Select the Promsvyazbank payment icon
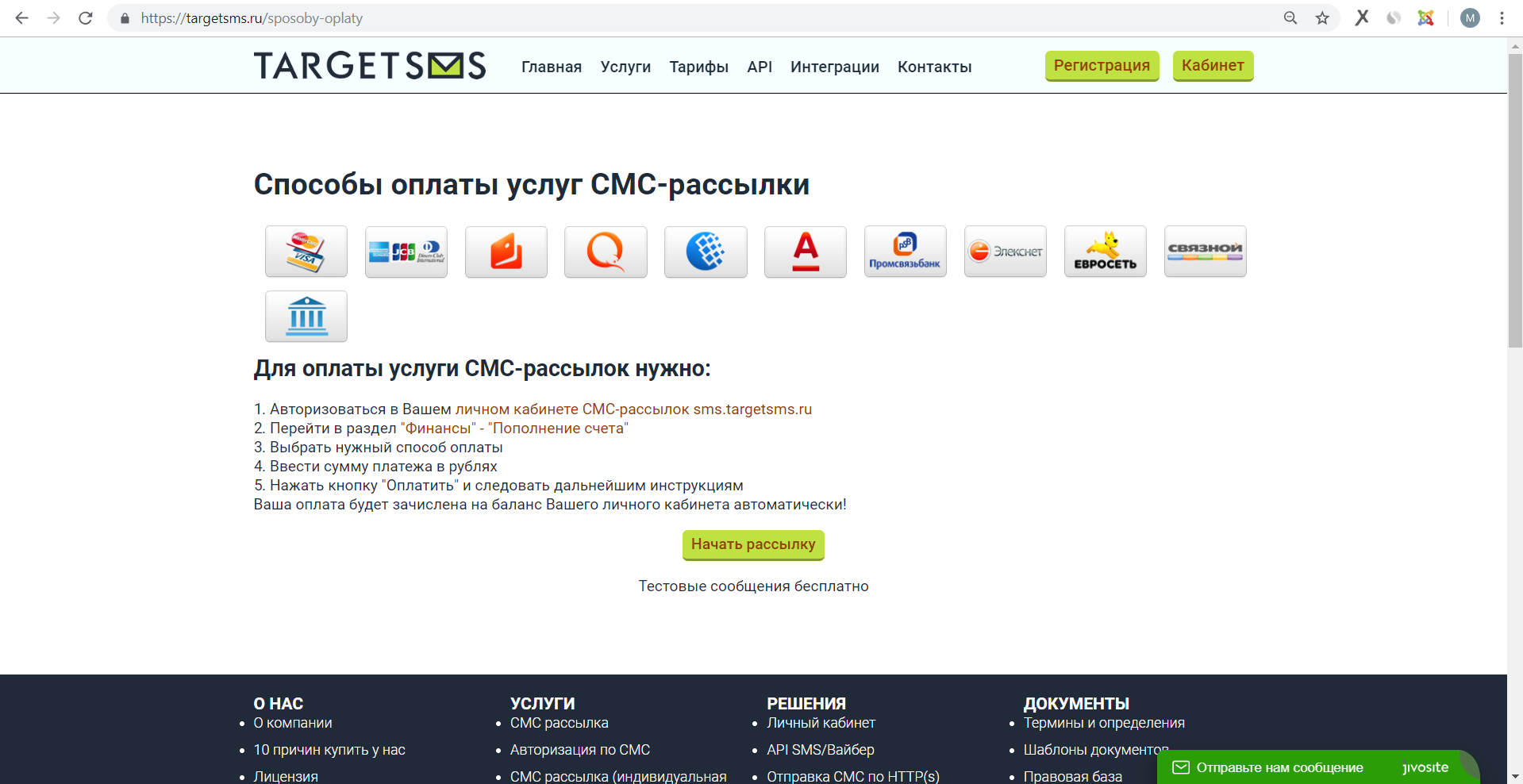The width and height of the screenshot is (1523, 784). [906, 252]
